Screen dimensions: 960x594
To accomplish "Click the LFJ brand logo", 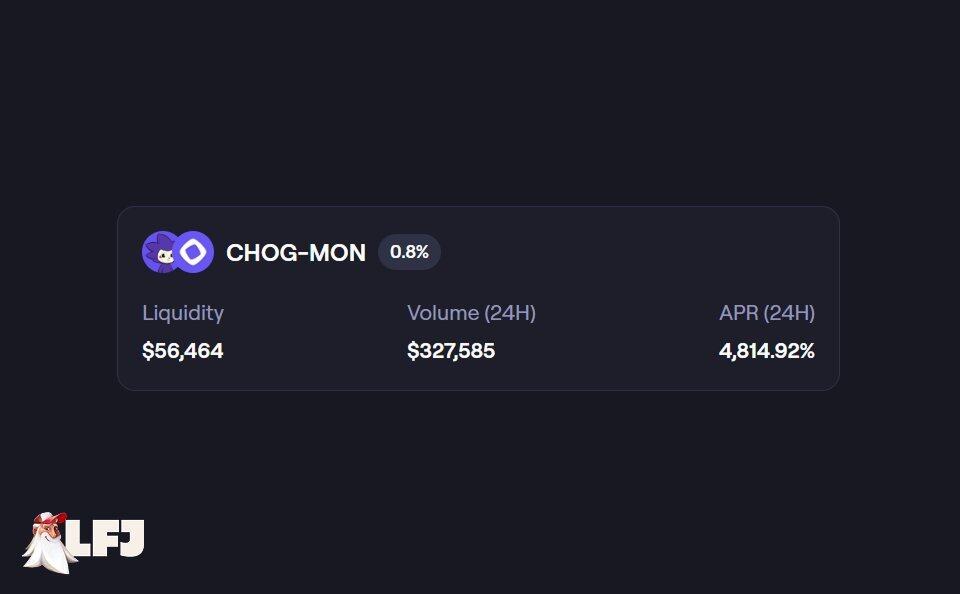I will click(84, 542).
